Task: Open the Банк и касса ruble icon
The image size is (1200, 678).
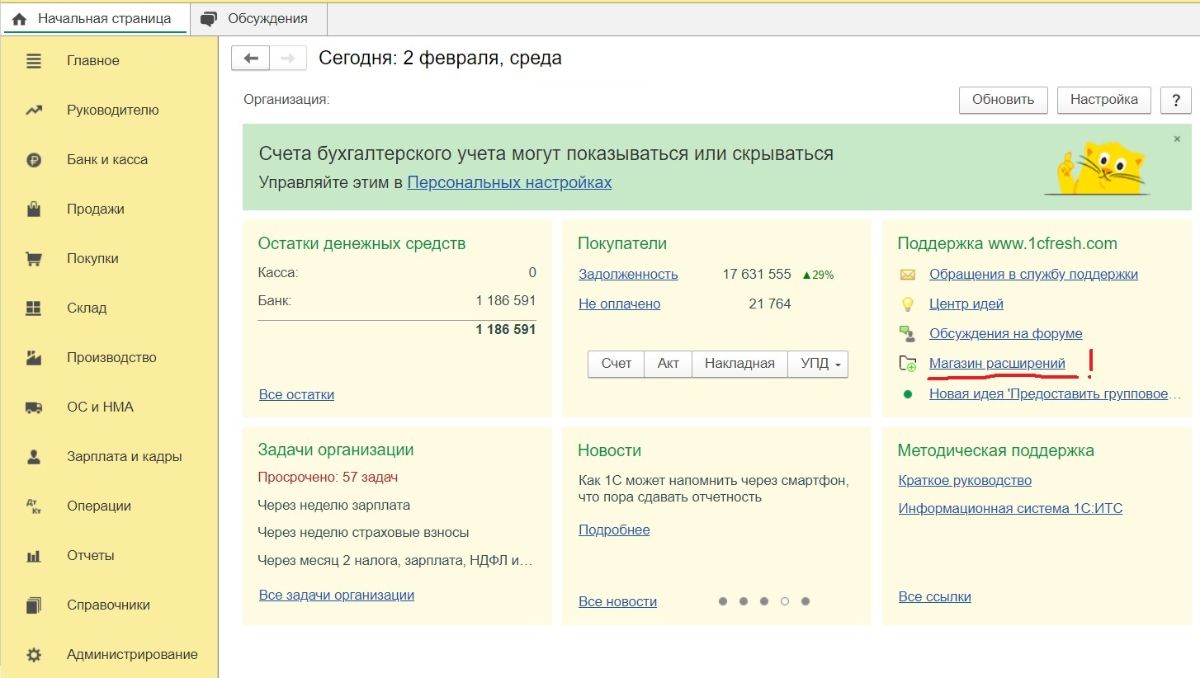Action: coord(34,160)
